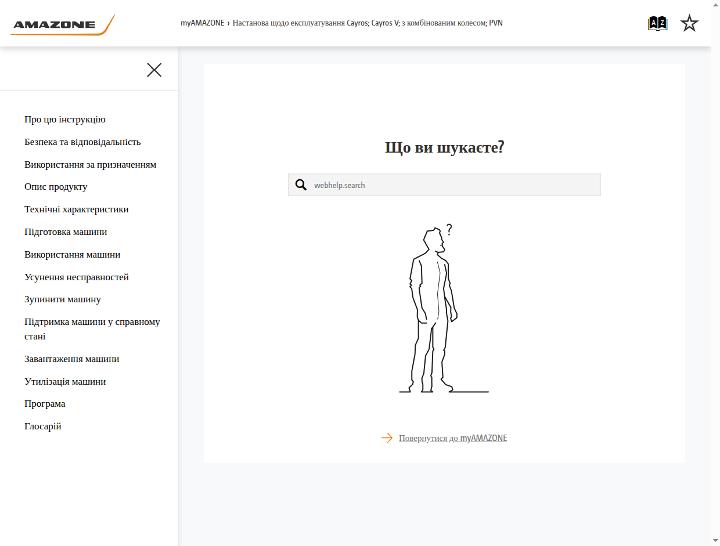Open Про цю інструкцію section

(65, 119)
